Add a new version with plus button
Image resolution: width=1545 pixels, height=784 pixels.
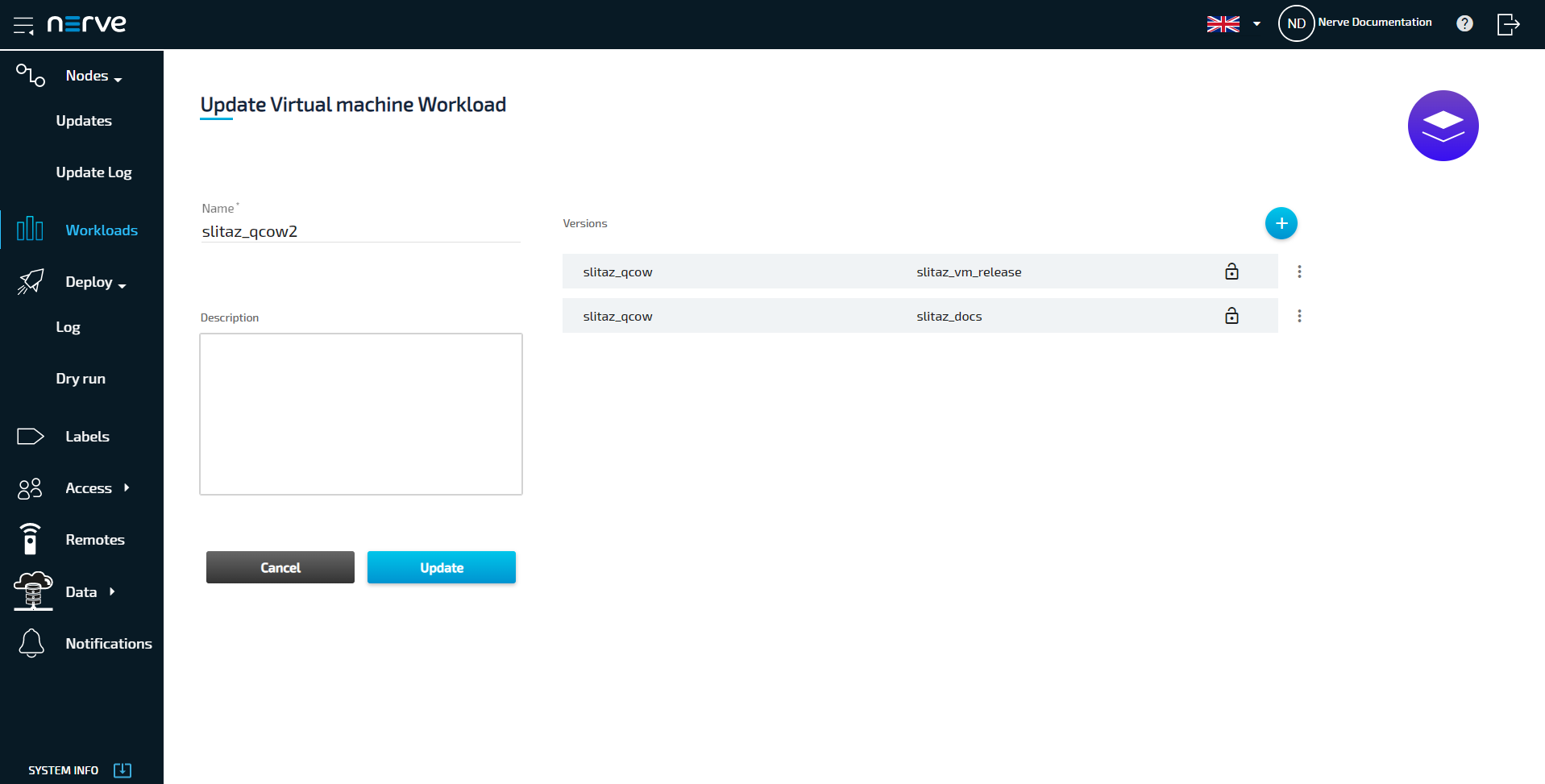pos(1281,223)
